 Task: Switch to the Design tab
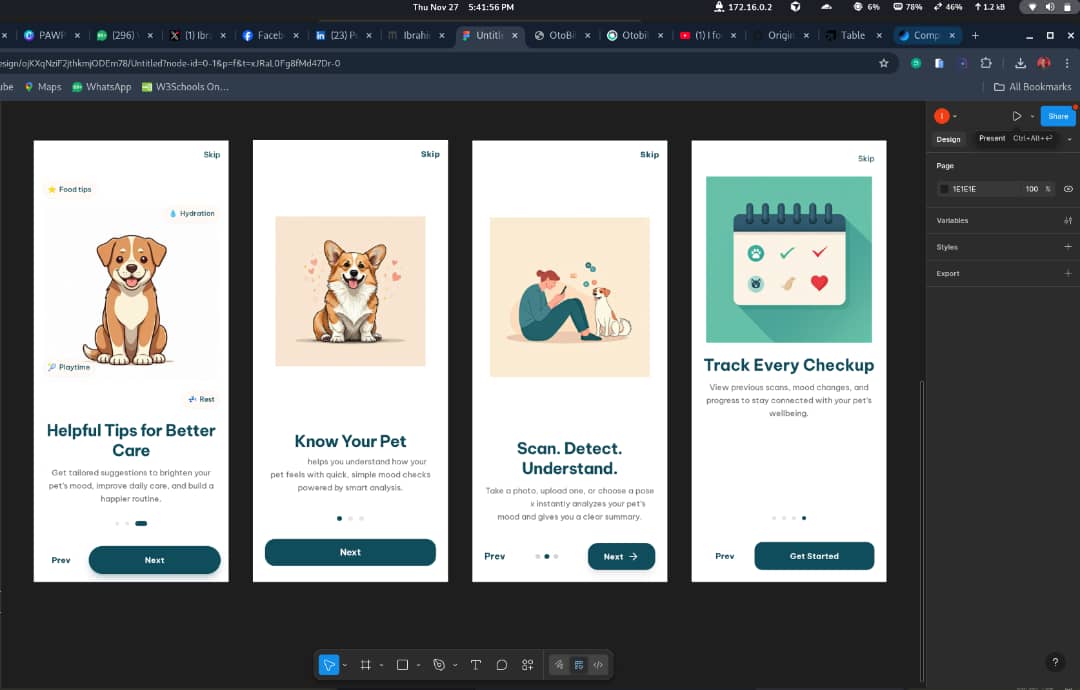click(x=948, y=139)
